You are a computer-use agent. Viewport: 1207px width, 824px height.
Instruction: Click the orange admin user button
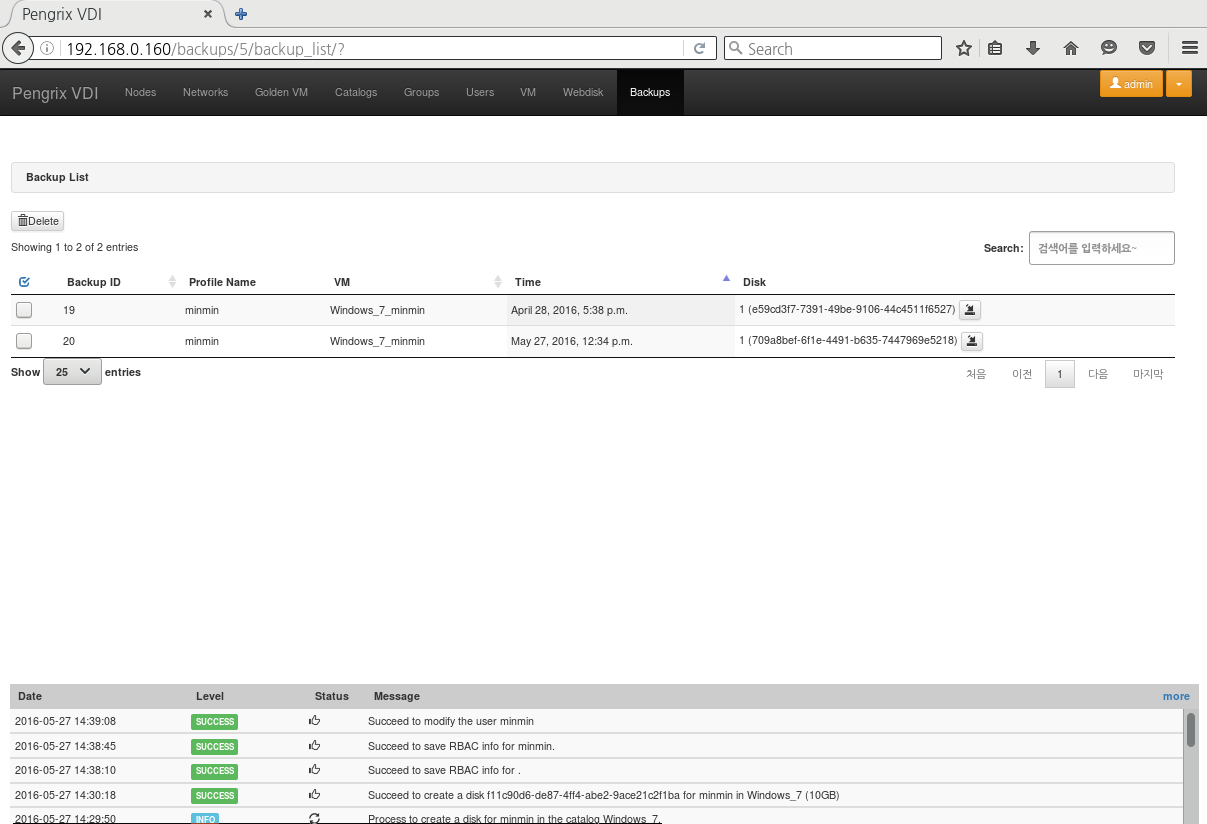click(x=1131, y=84)
